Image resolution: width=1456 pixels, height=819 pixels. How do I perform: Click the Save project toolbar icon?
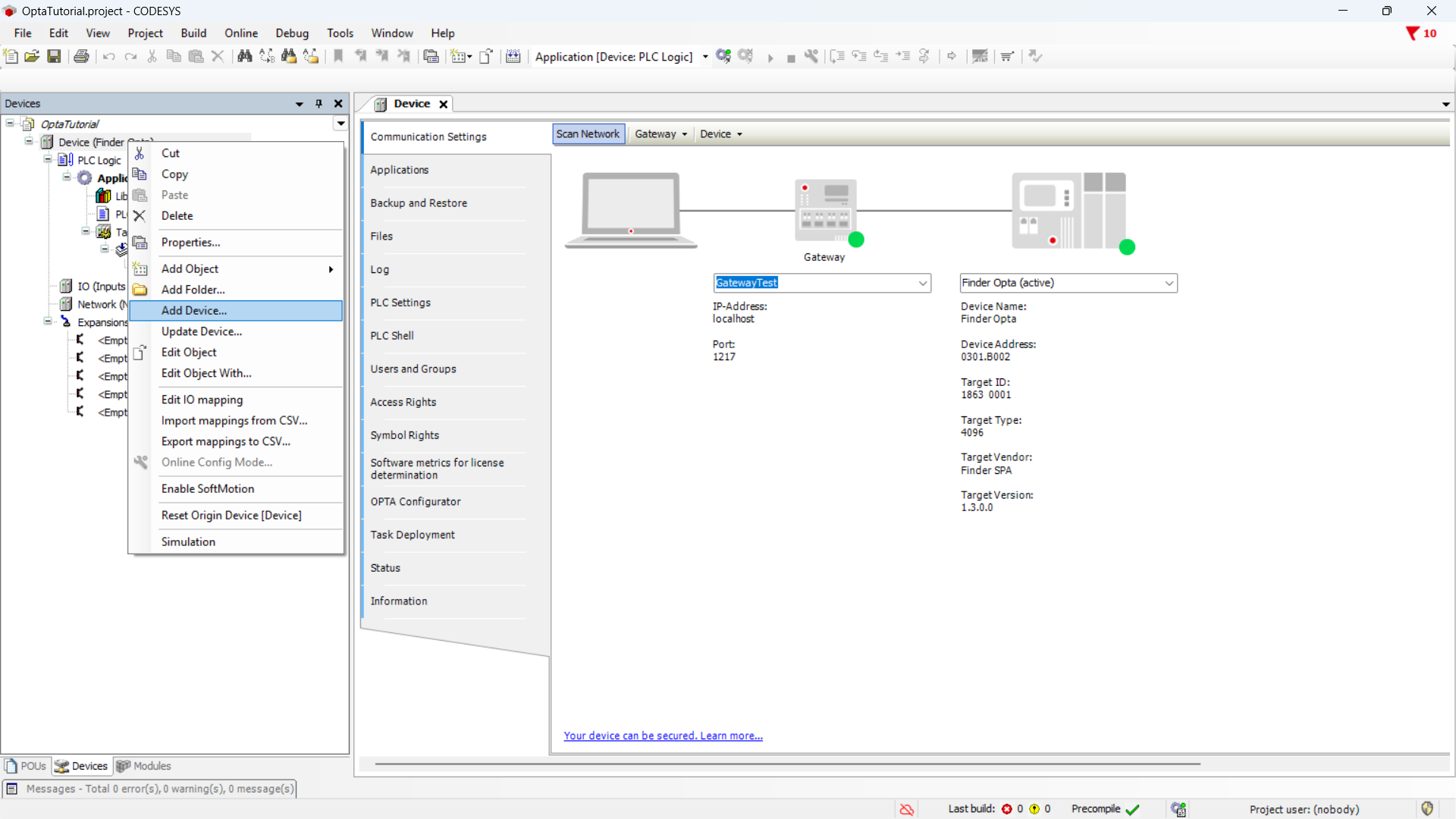[x=54, y=56]
